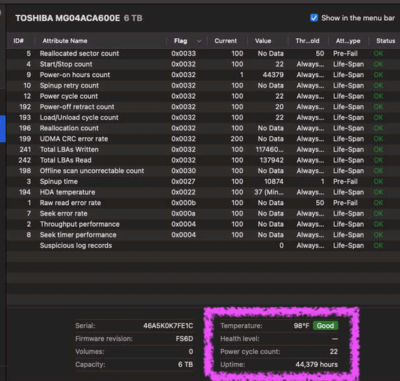Select the HDA temperature row

click(x=203, y=192)
